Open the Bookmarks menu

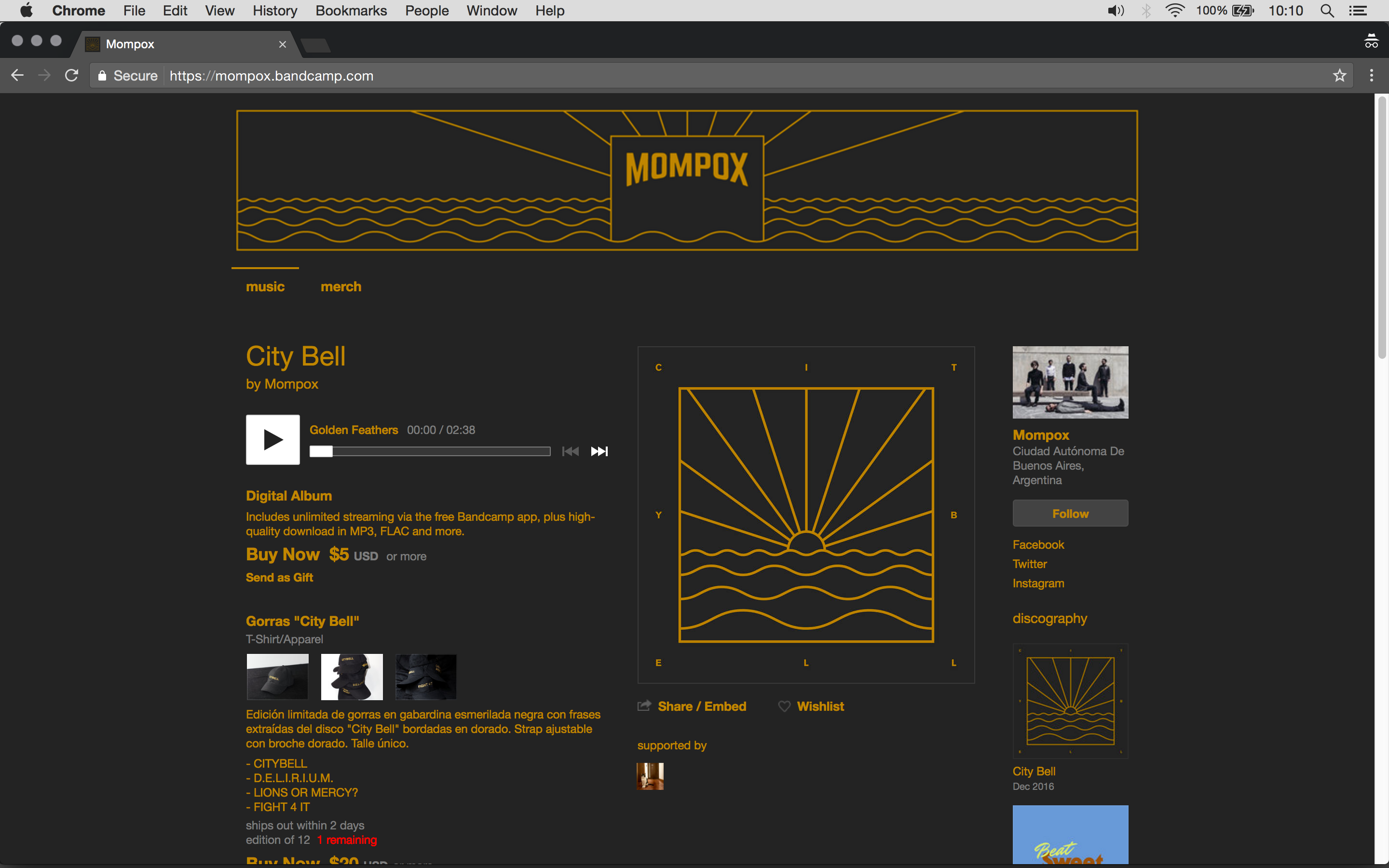click(x=351, y=10)
